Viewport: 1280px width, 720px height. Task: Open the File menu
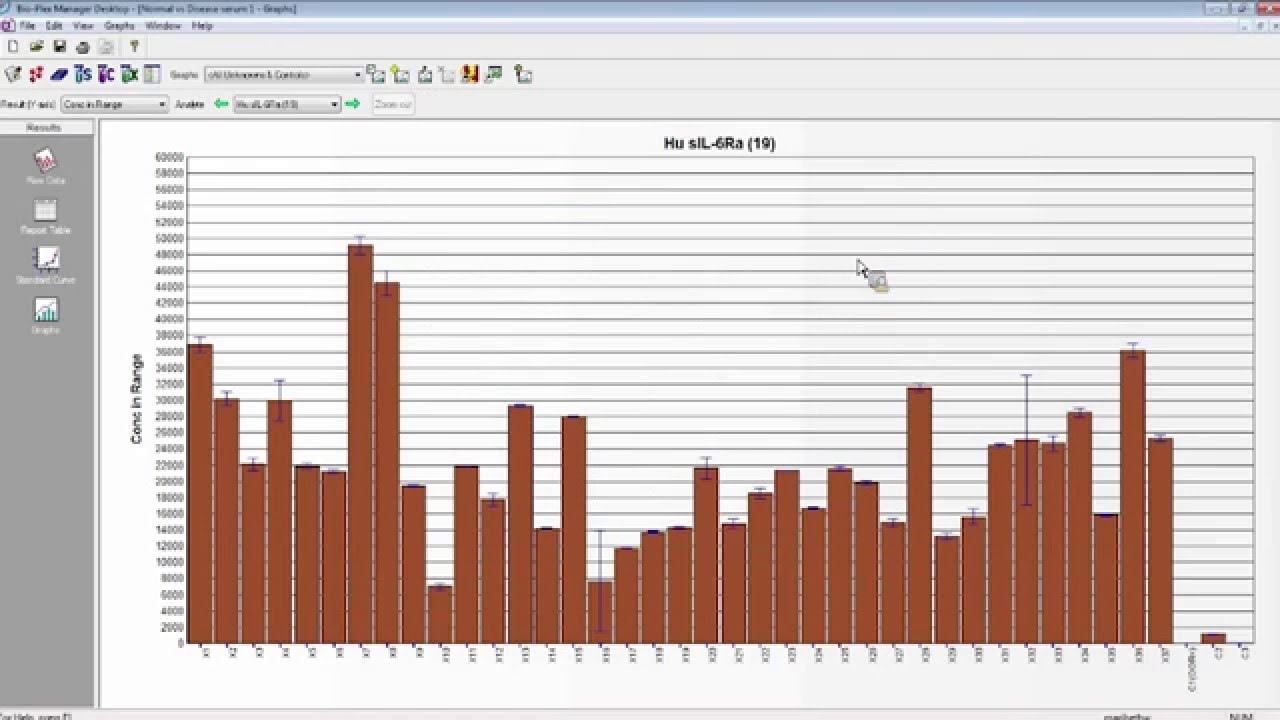(27, 26)
